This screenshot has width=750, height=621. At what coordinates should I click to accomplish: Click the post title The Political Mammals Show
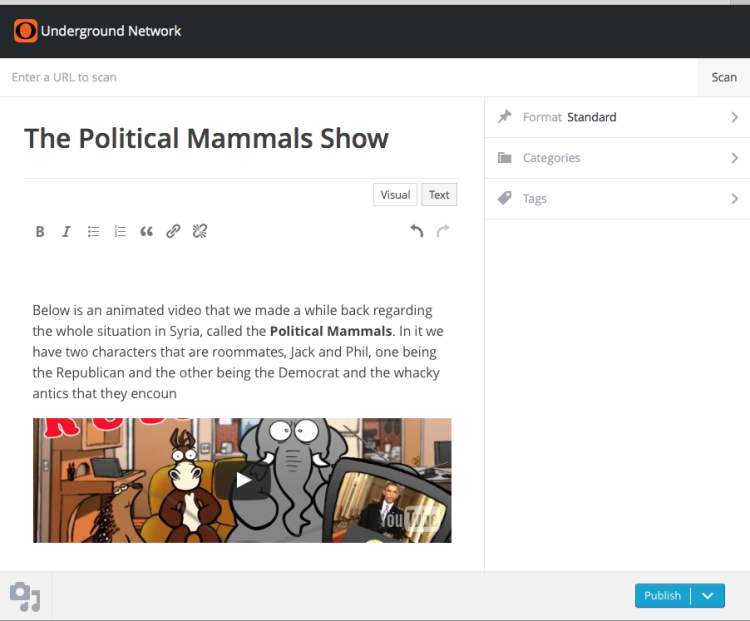click(206, 139)
